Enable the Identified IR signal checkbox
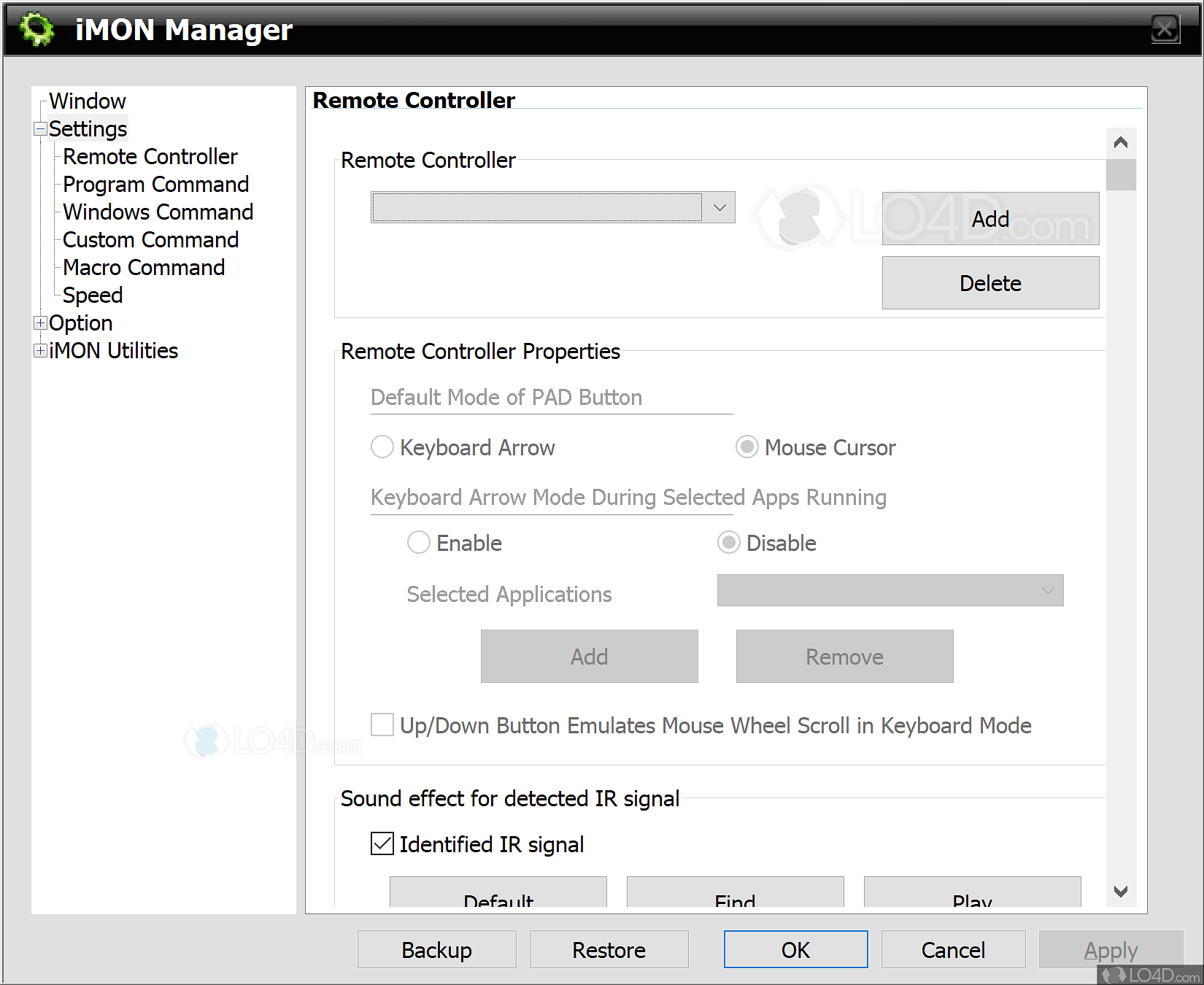The image size is (1204, 985). pos(382,844)
